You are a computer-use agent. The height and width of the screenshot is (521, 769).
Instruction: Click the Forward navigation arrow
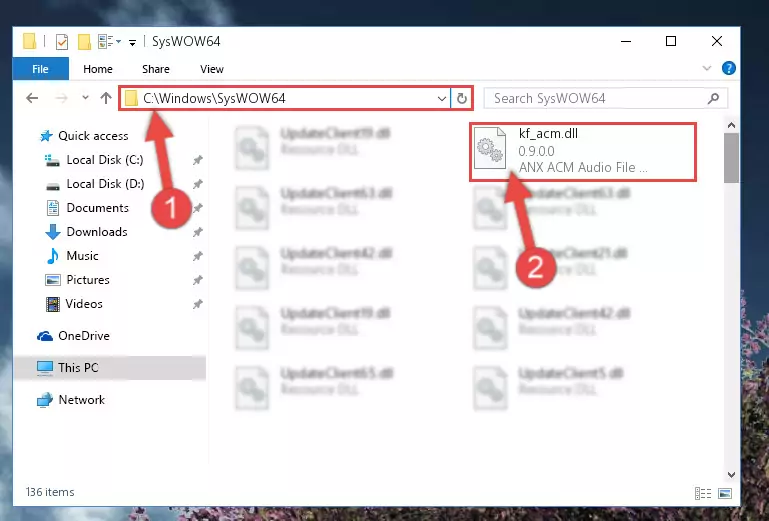pos(61,98)
